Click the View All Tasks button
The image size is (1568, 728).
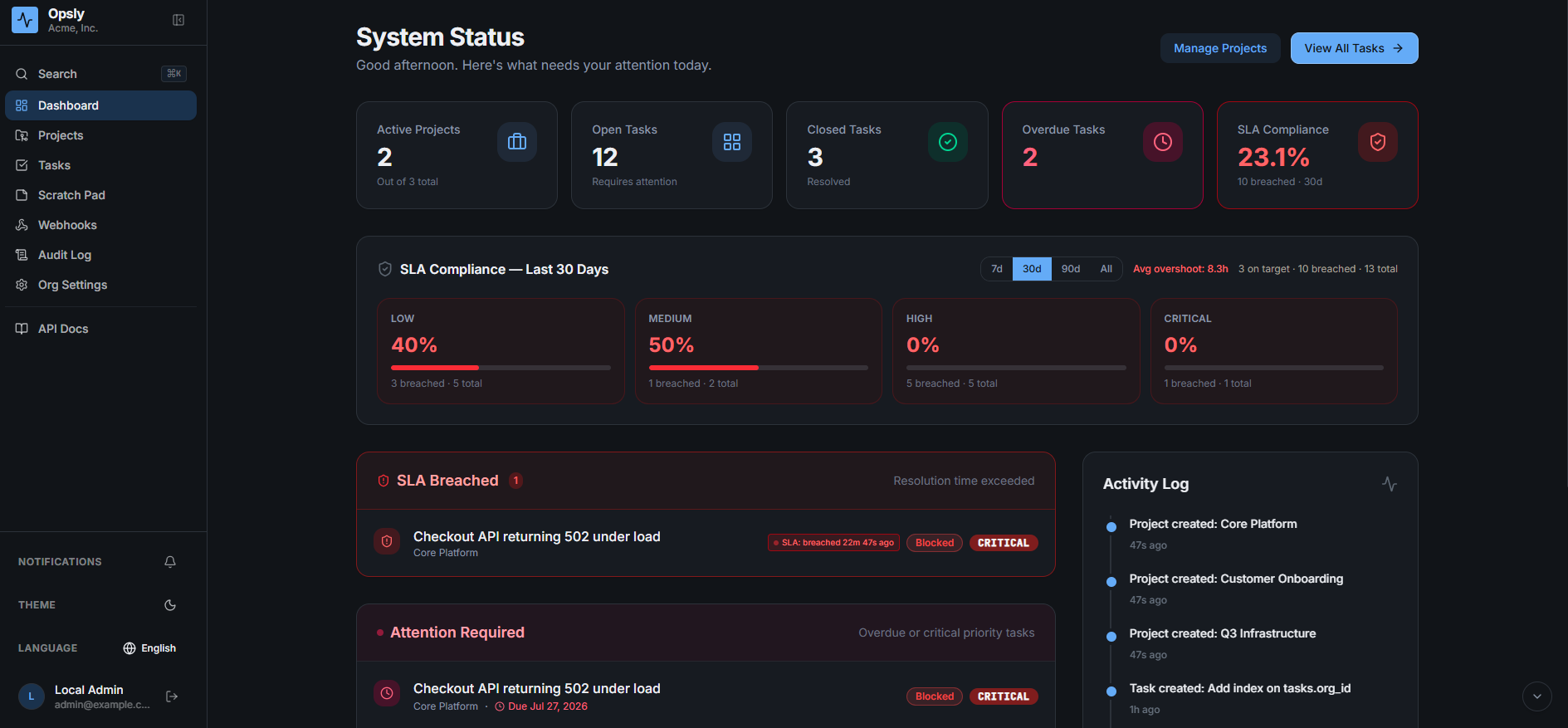[1354, 48]
